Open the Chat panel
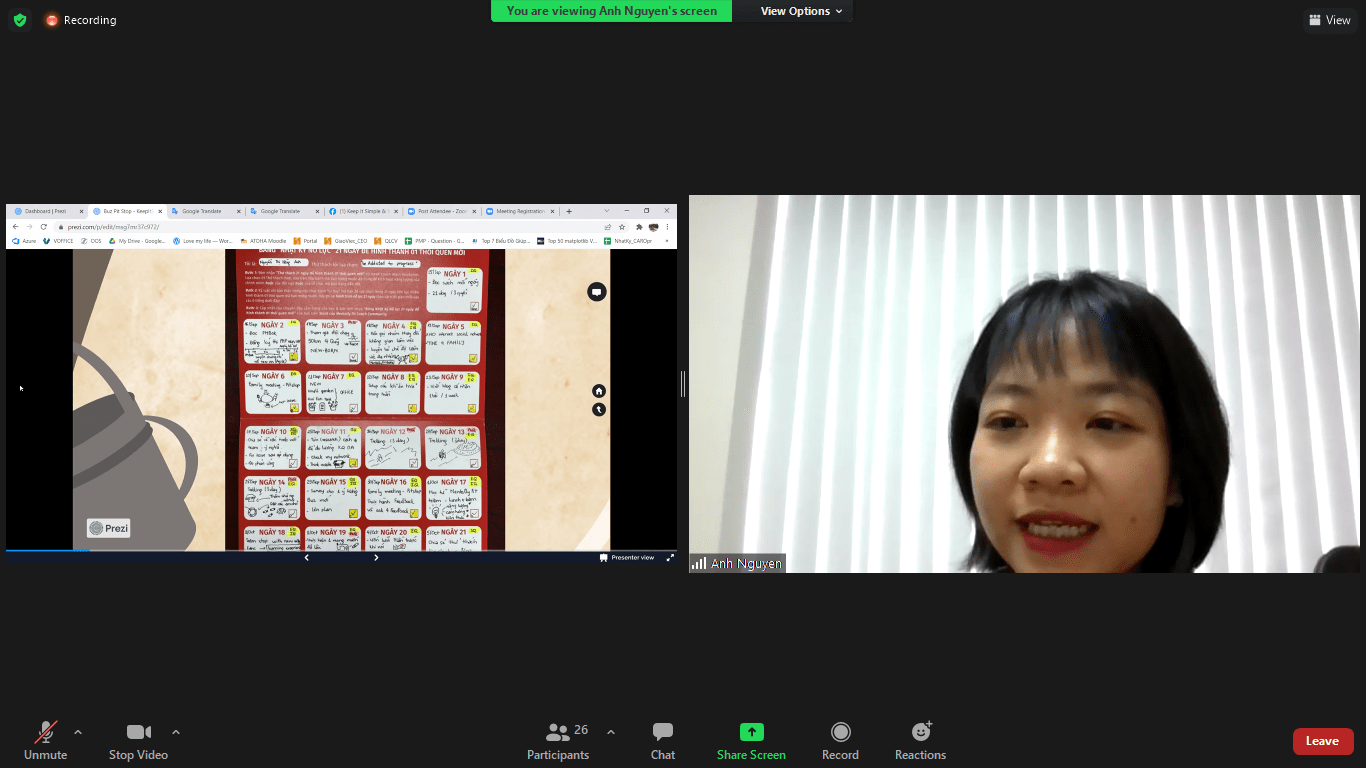Screen dimensions: 1366x768 pos(662,741)
